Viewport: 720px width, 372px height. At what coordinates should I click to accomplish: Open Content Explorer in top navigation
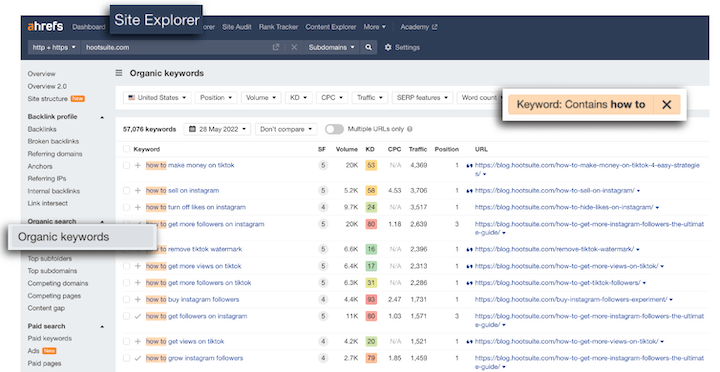click(x=331, y=27)
